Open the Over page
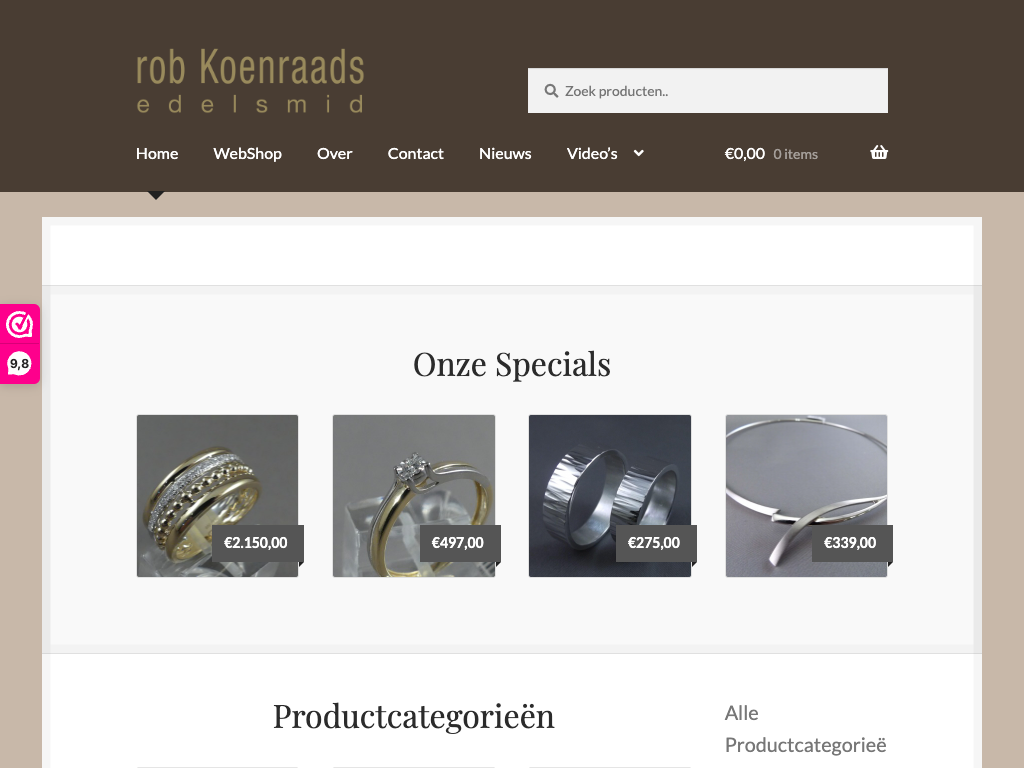This screenshot has height=768, width=1024. pos(334,153)
